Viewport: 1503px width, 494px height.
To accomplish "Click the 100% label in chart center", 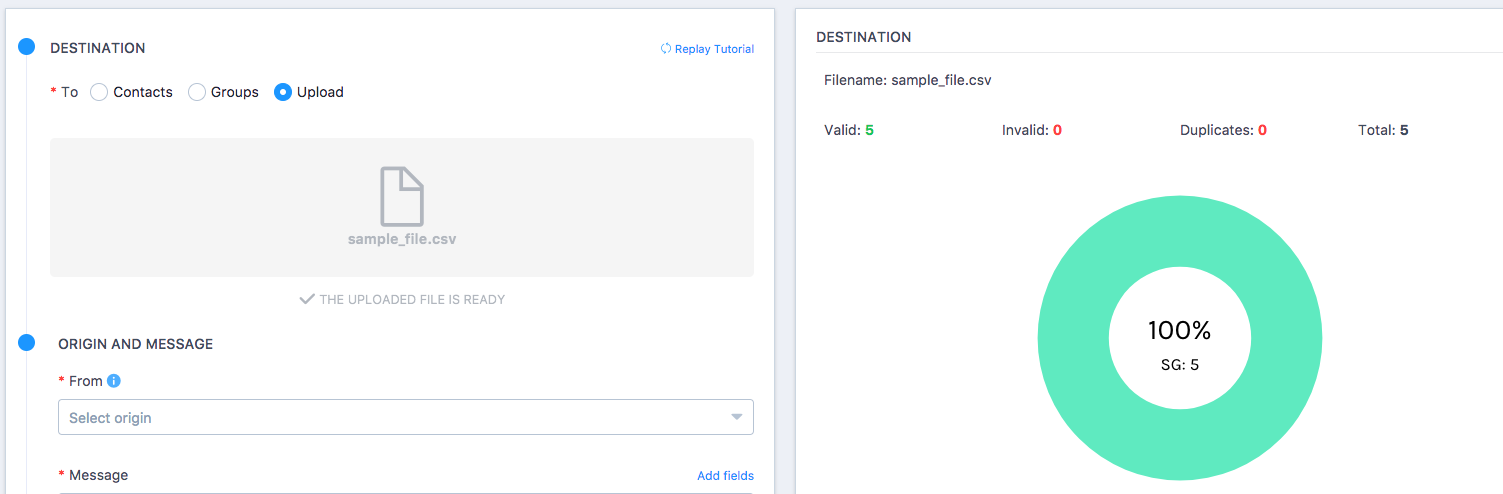I will [x=1180, y=330].
